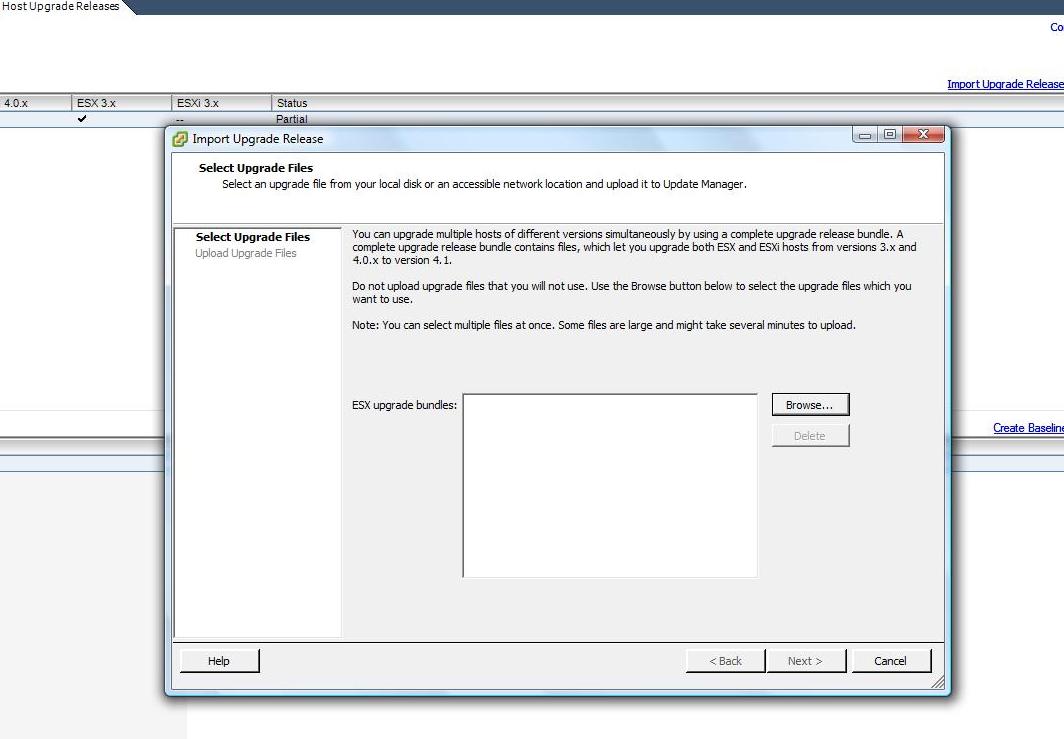Screen dimensions: 1064x739
Task: Click the Browse... button
Action: click(810, 404)
